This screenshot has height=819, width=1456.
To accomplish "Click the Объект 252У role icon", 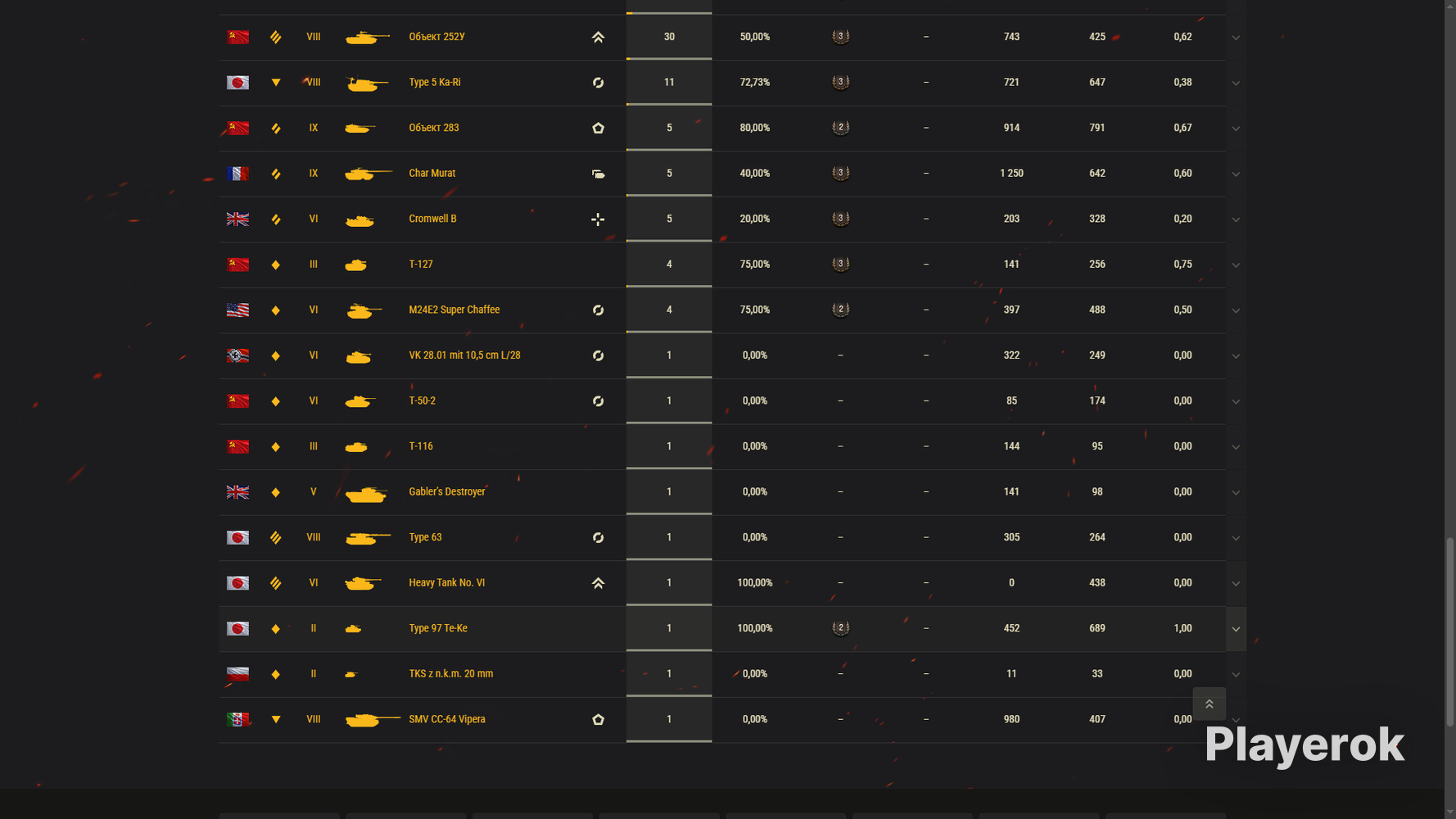I will point(598,37).
